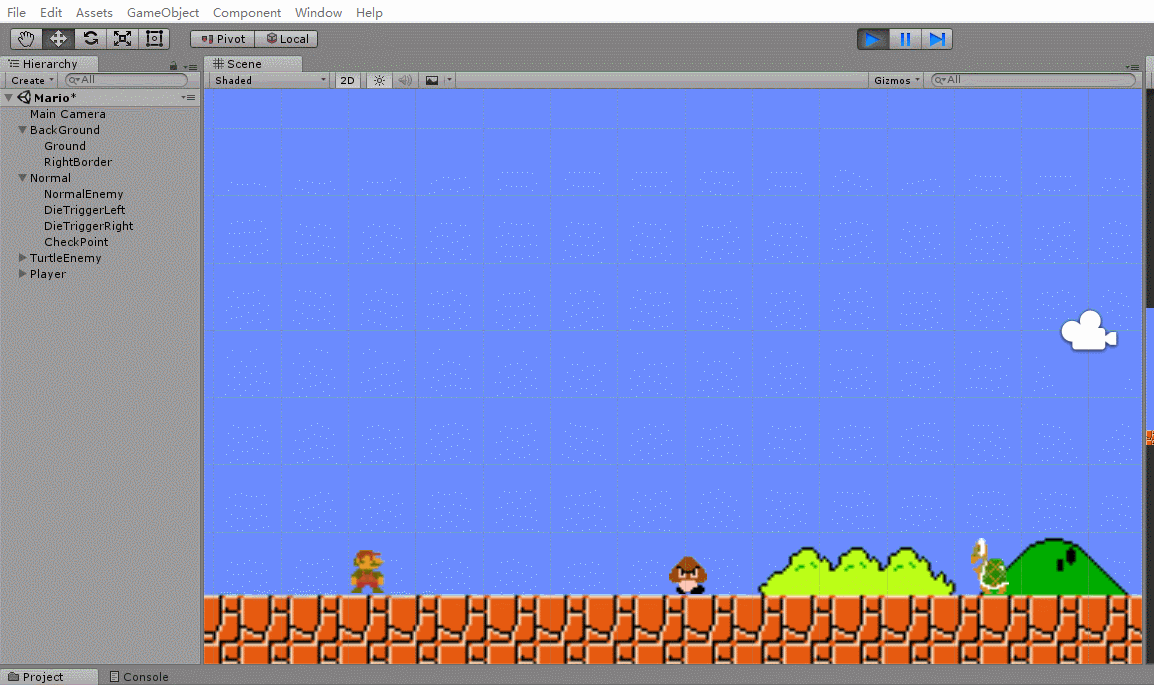Image resolution: width=1154 pixels, height=685 pixels.
Task: Expand the Player tree node
Action: [x=22, y=274]
